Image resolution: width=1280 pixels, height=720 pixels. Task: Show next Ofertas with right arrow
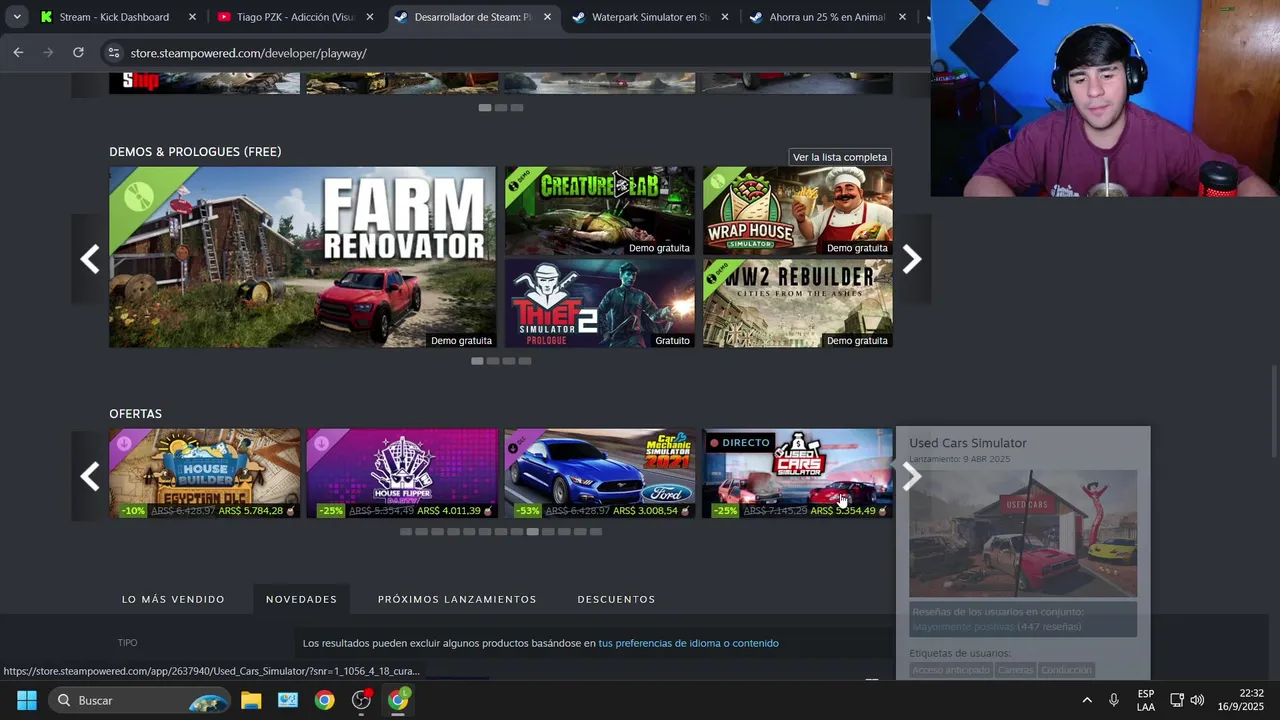912,476
